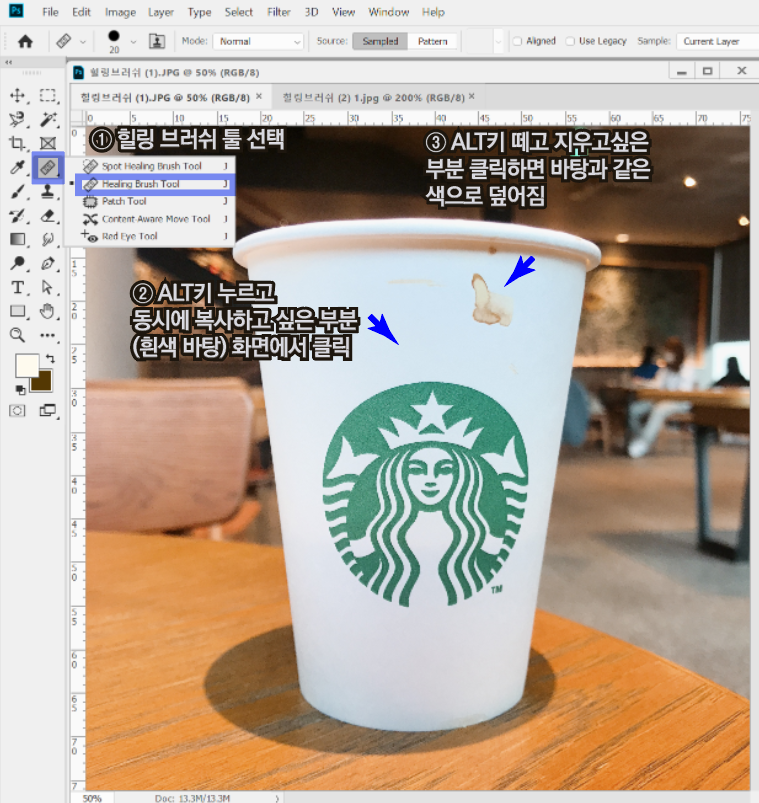Open the Image menu
Screen dimensions: 759x803
(120, 12)
